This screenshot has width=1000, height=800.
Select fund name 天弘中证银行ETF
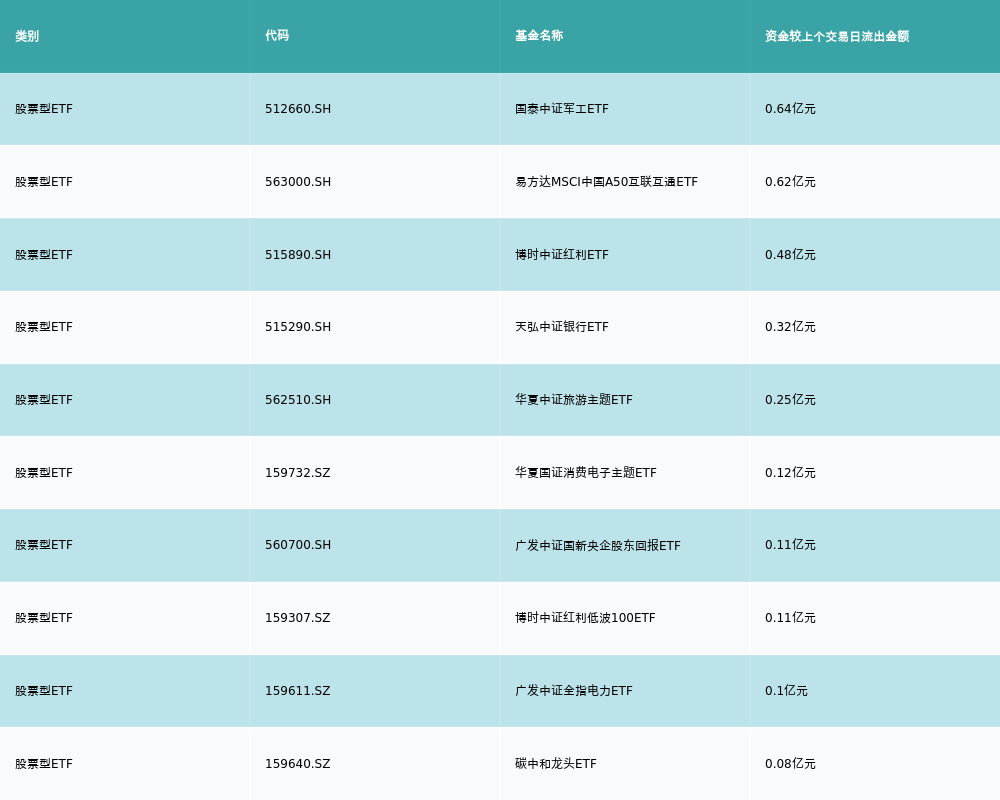pyautogui.click(x=562, y=327)
